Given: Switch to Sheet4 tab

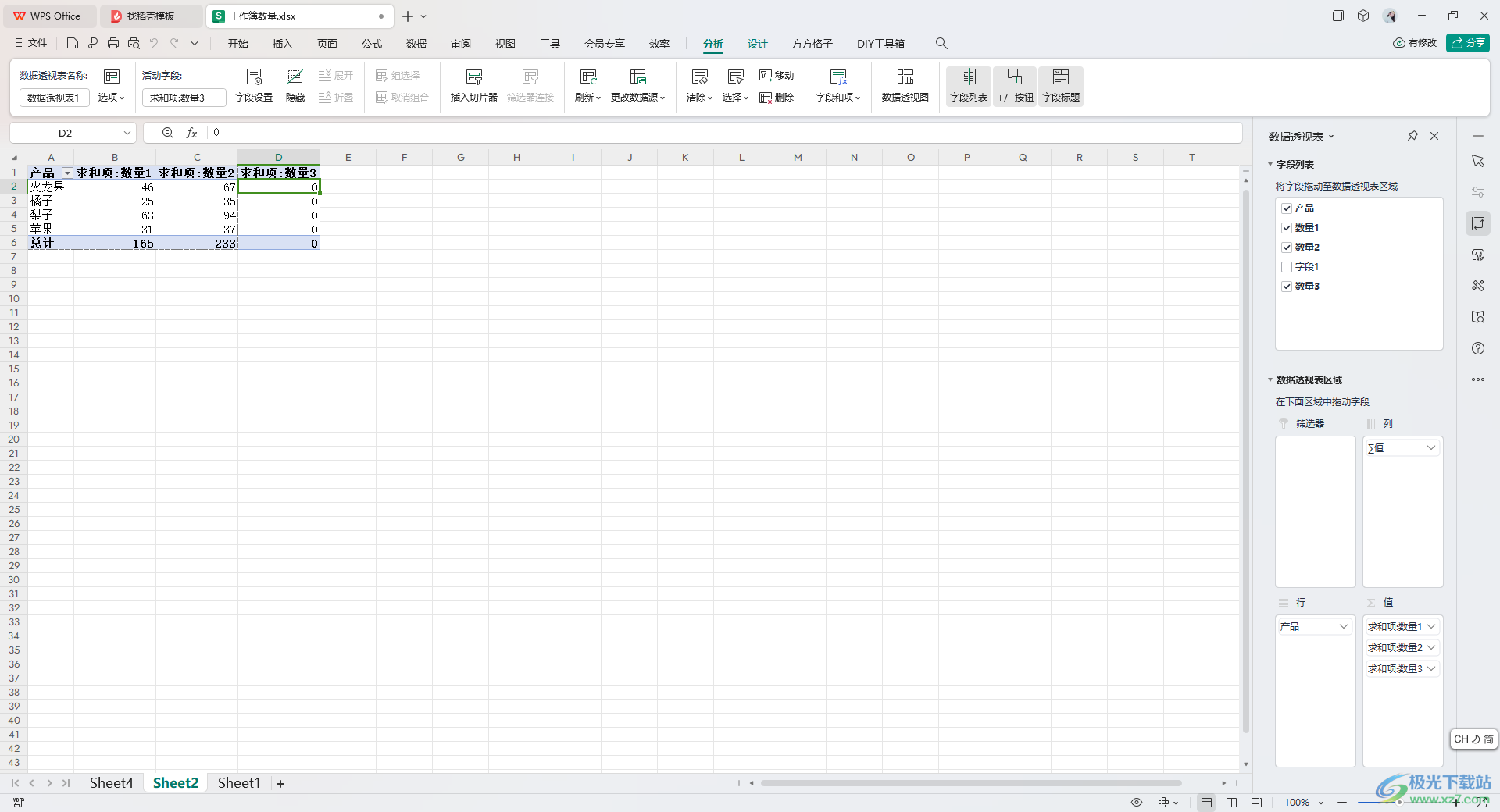Looking at the screenshot, I should point(112,783).
